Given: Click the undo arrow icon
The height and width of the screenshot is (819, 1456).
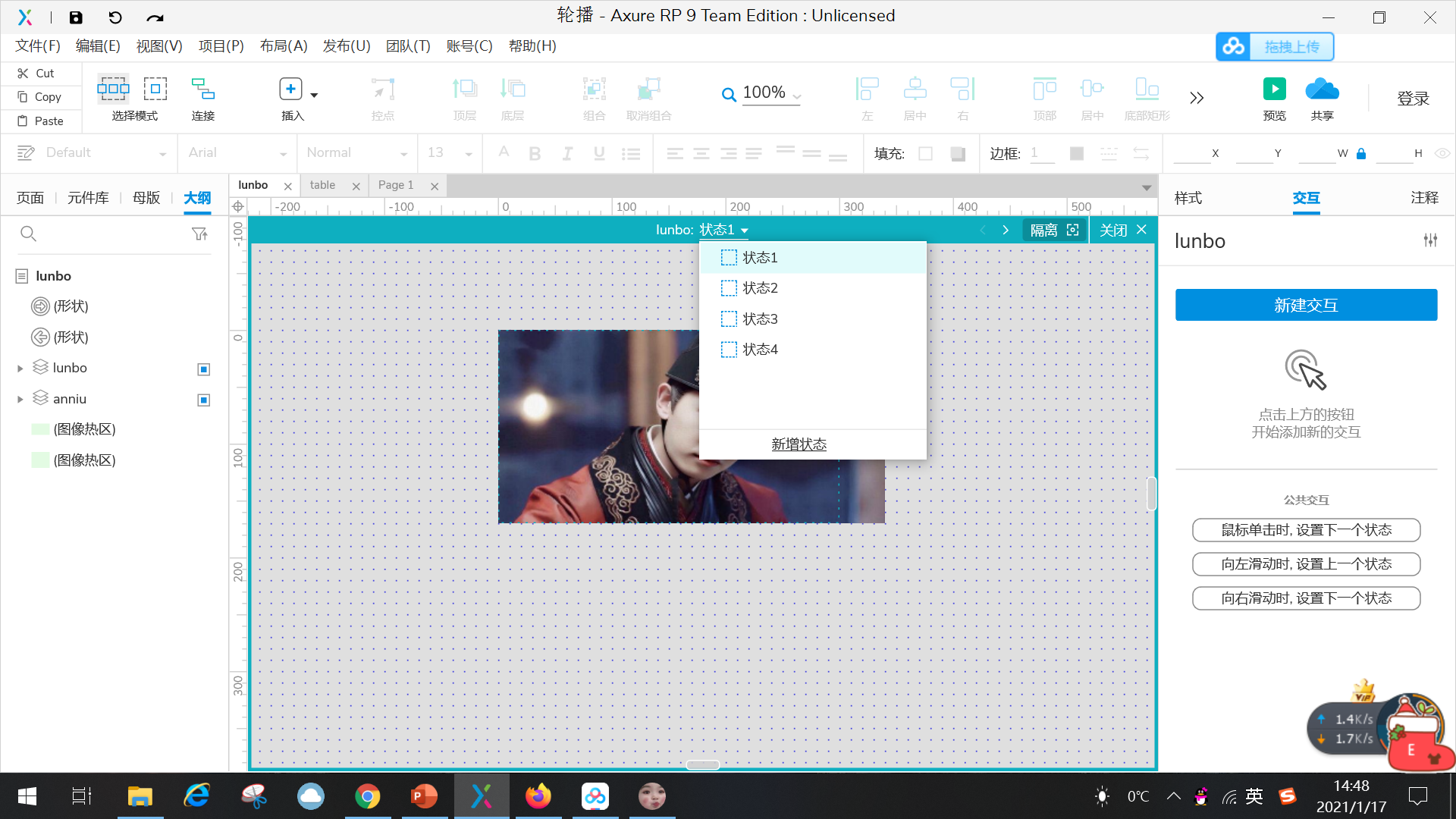Looking at the screenshot, I should [x=115, y=17].
